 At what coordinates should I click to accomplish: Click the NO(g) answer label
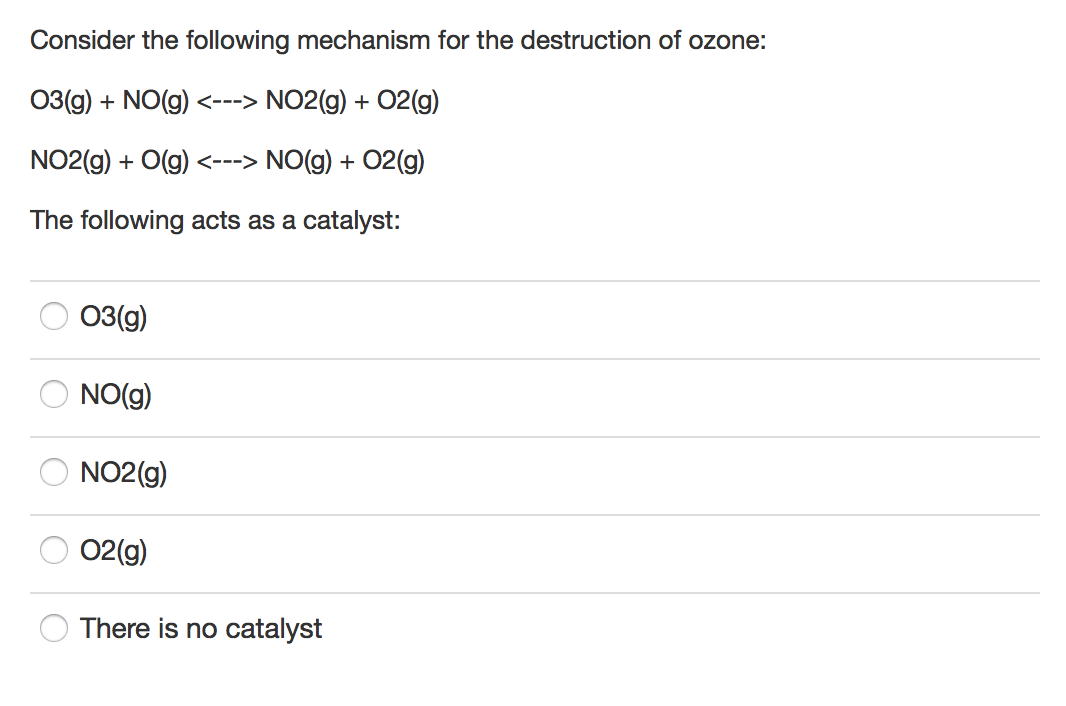(x=115, y=394)
